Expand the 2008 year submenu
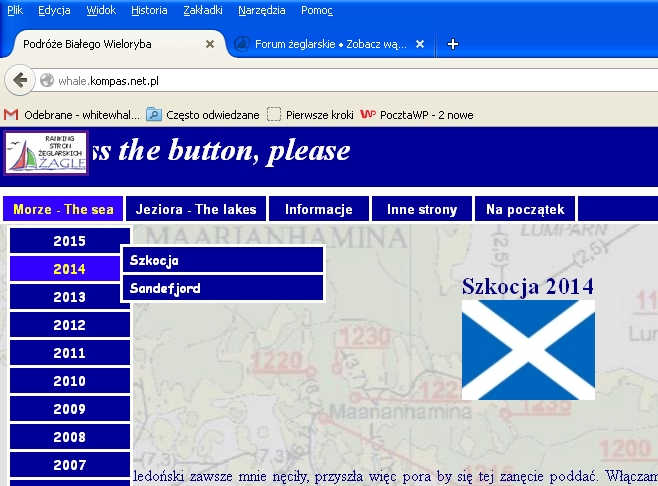 [70, 437]
